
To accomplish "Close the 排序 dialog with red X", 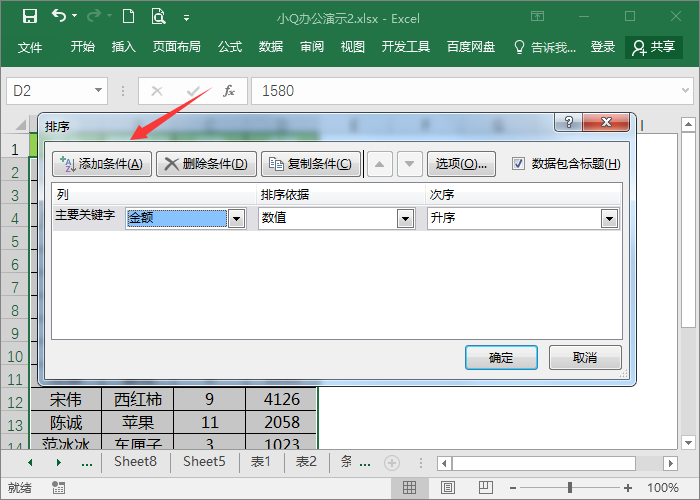I will tap(606, 122).
